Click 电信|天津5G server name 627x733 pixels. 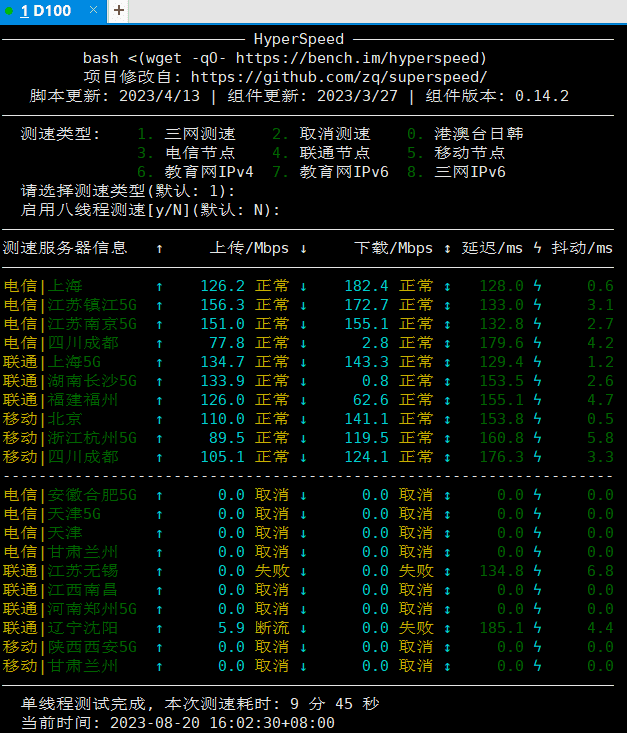[x=52, y=514]
